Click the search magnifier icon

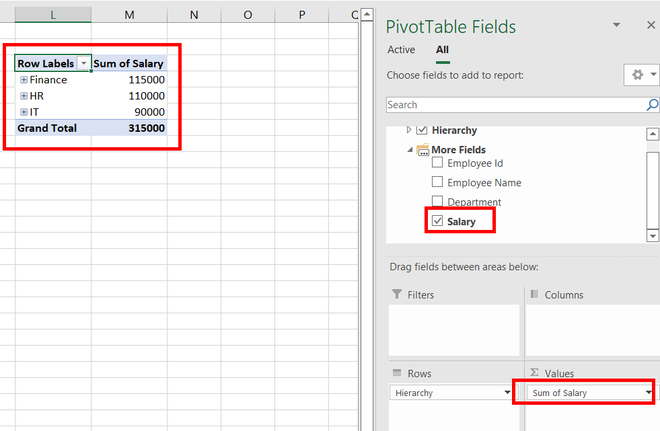pyautogui.click(x=652, y=105)
